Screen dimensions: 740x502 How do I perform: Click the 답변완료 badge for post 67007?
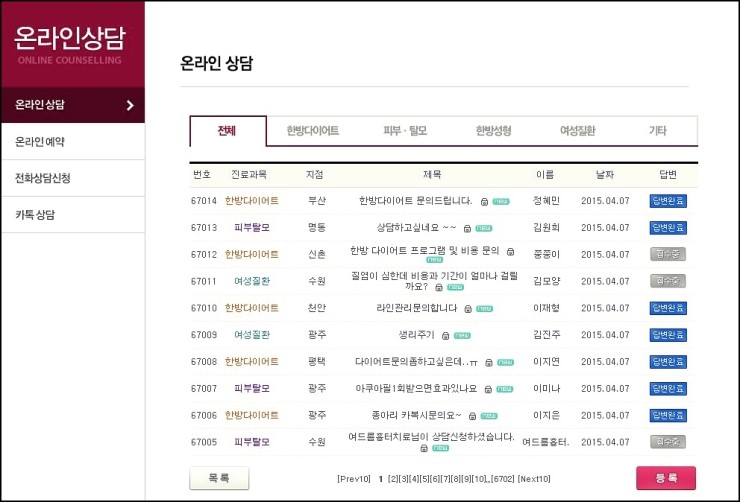(x=668, y=389)
